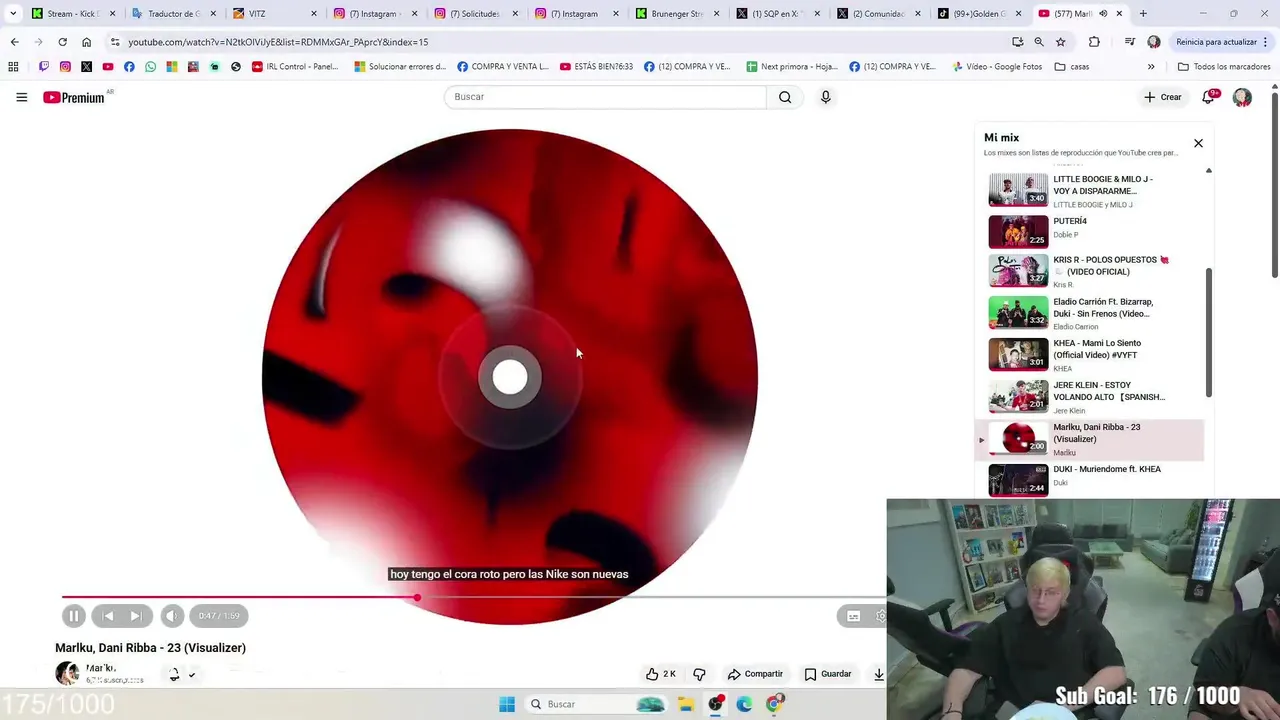Play KHEA - Mami Lo Siento
The height and width of the screenshot is (720, 1280).
[x=1090, y=354]
